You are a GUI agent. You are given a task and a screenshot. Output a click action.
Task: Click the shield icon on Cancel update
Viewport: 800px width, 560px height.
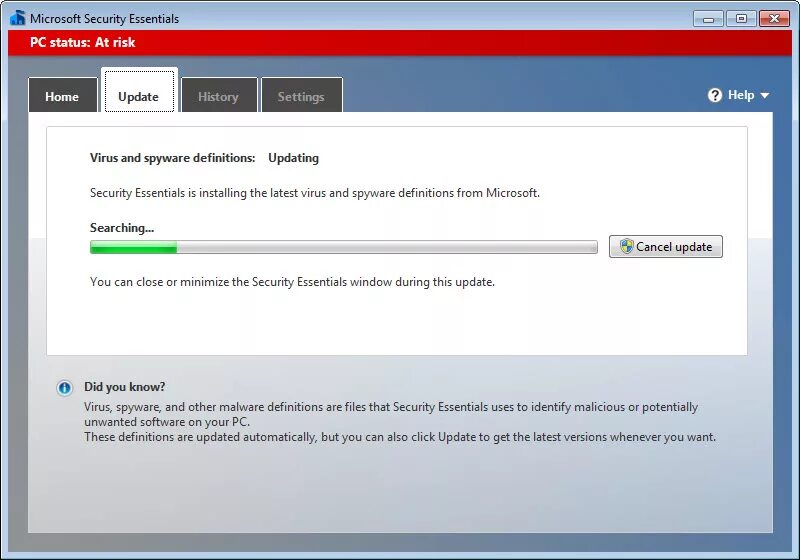[626, 246]
